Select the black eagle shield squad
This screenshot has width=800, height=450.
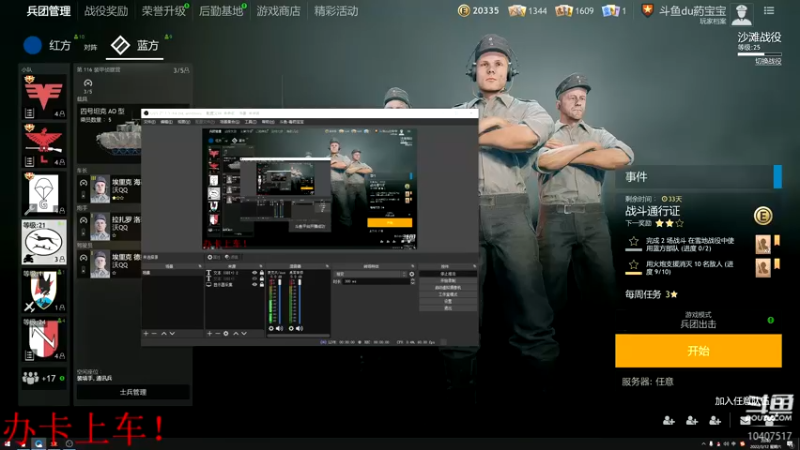(44, 290)
